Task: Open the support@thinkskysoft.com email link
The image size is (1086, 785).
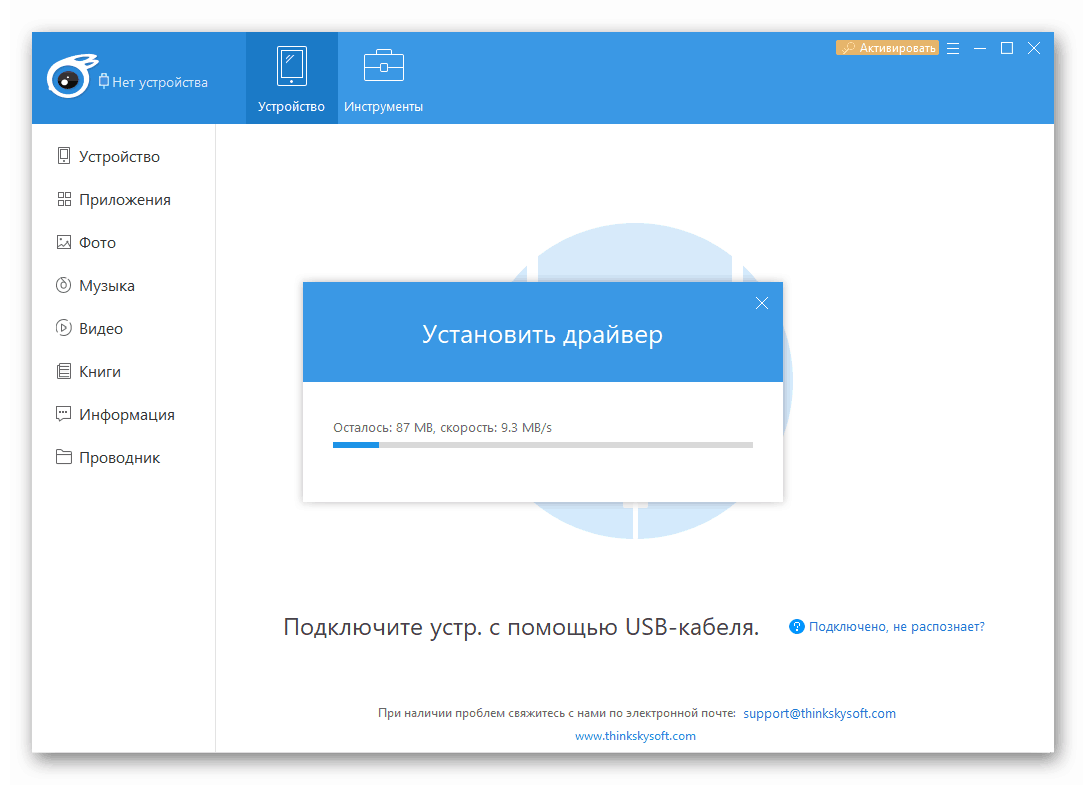Action: [819, 714]
